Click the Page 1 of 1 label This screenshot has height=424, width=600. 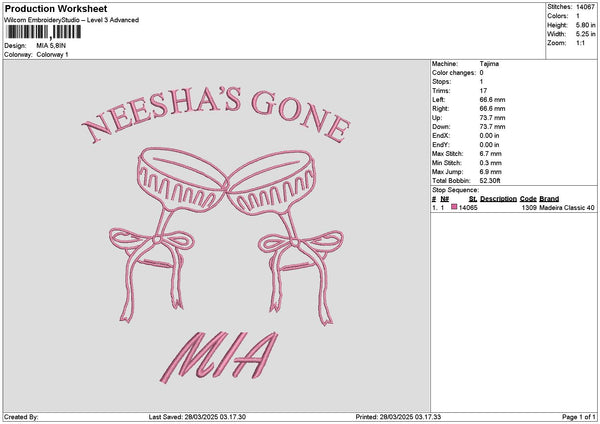pyautogui.click(x=579, y=417)
